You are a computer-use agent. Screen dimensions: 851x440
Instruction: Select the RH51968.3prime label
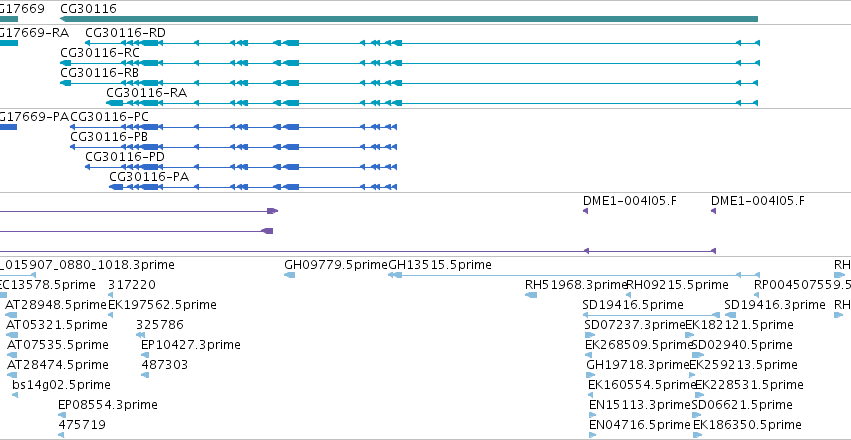pos(576,285)
